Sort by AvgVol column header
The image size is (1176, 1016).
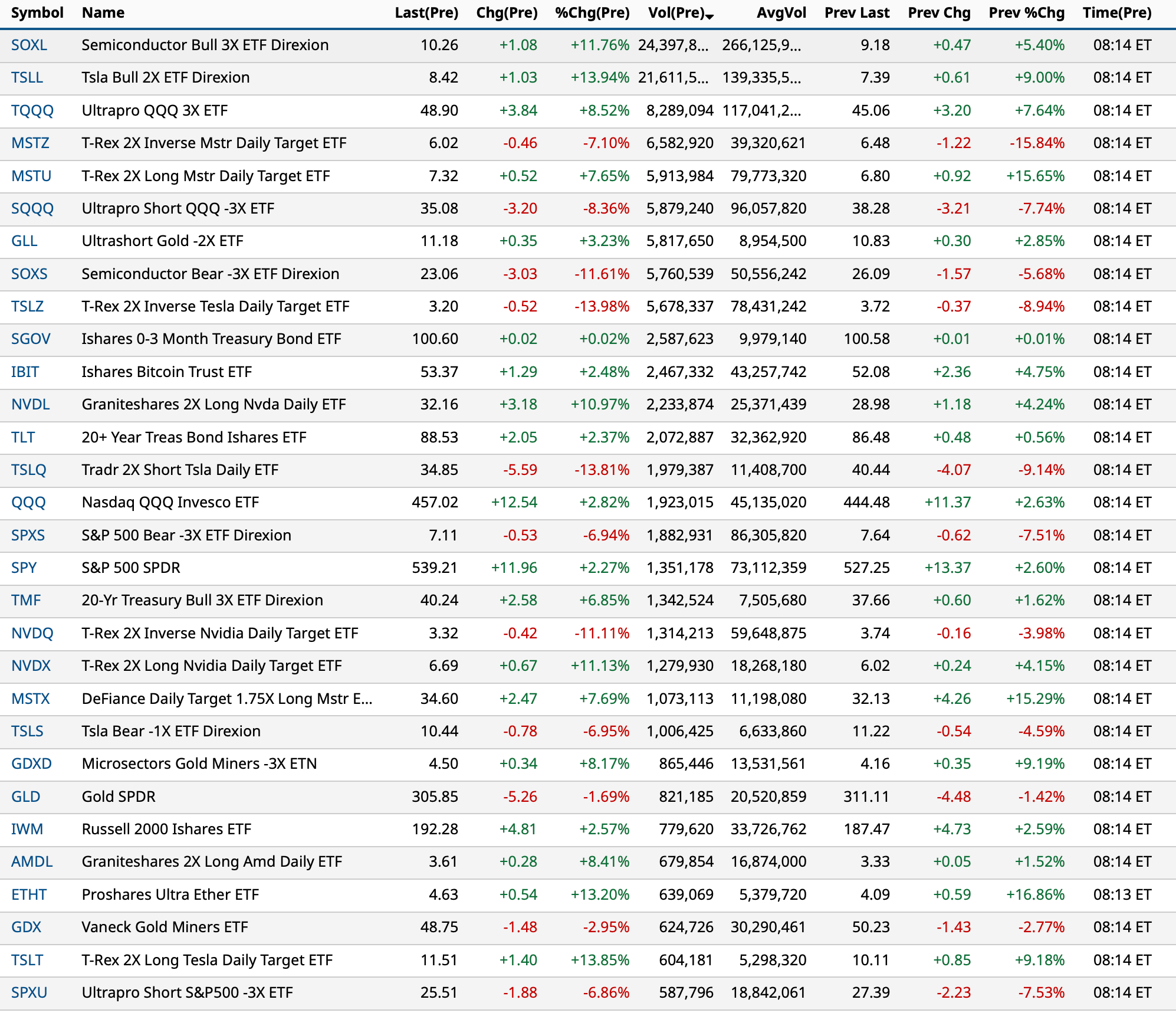[x=781, y=13]
